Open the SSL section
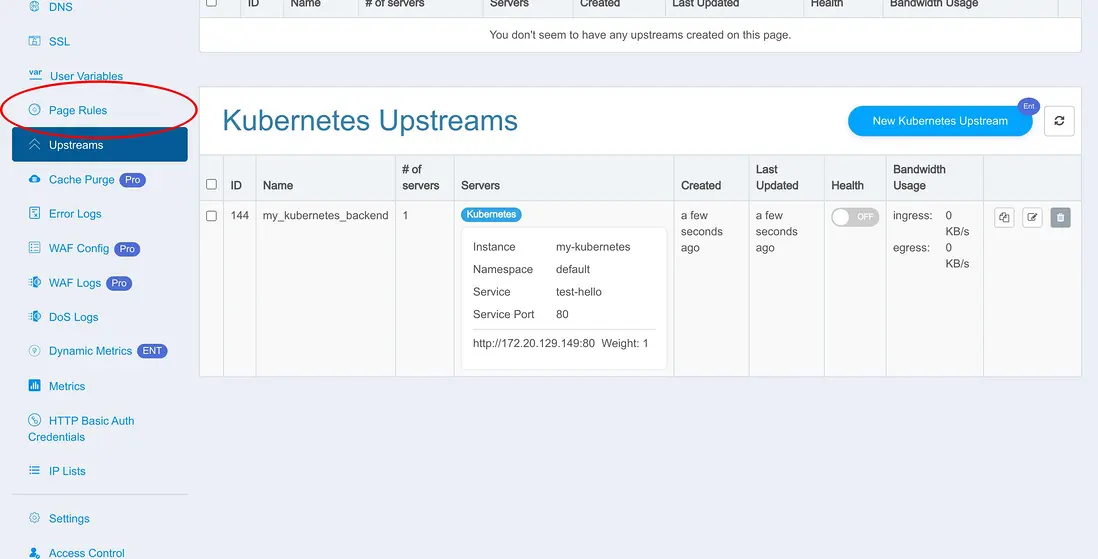The width and height of the screenshot is (1098, 559). pos(60,41)
